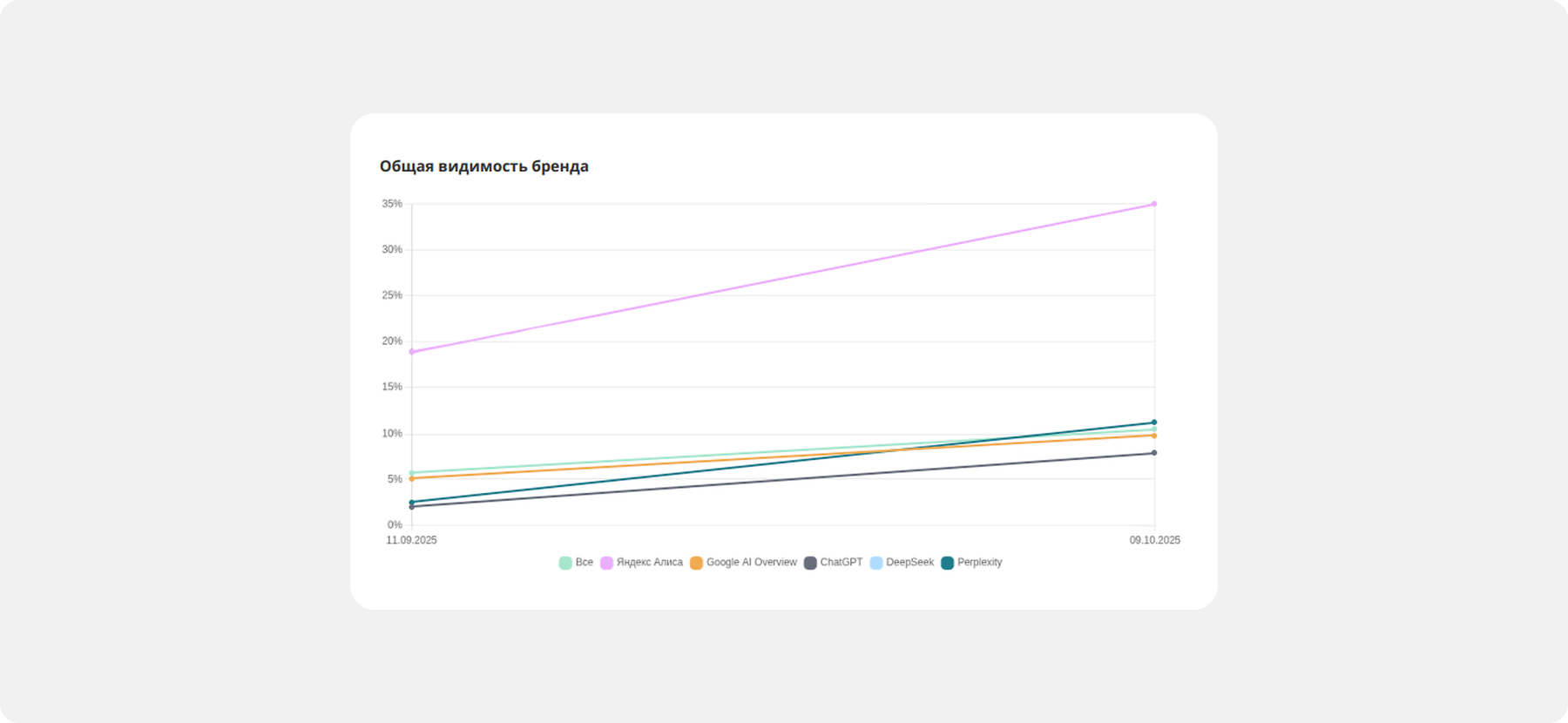Select Яндекс Алиса data point on 11.09.2025
Screen dimensions: 1568x723
pos(412,352)
